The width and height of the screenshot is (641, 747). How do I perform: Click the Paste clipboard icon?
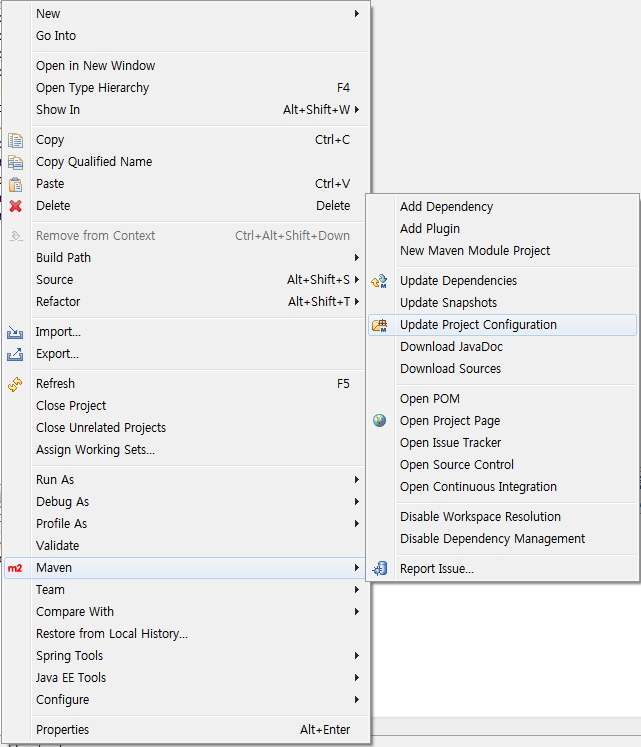pos(15,184)
